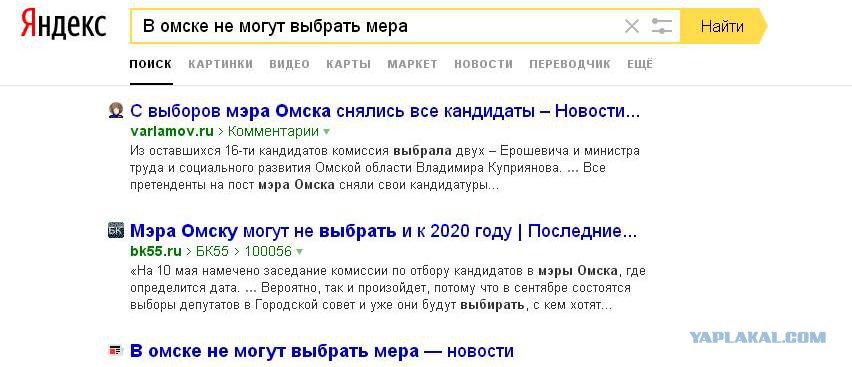Click the news result favicon icon

pos(116,350)
